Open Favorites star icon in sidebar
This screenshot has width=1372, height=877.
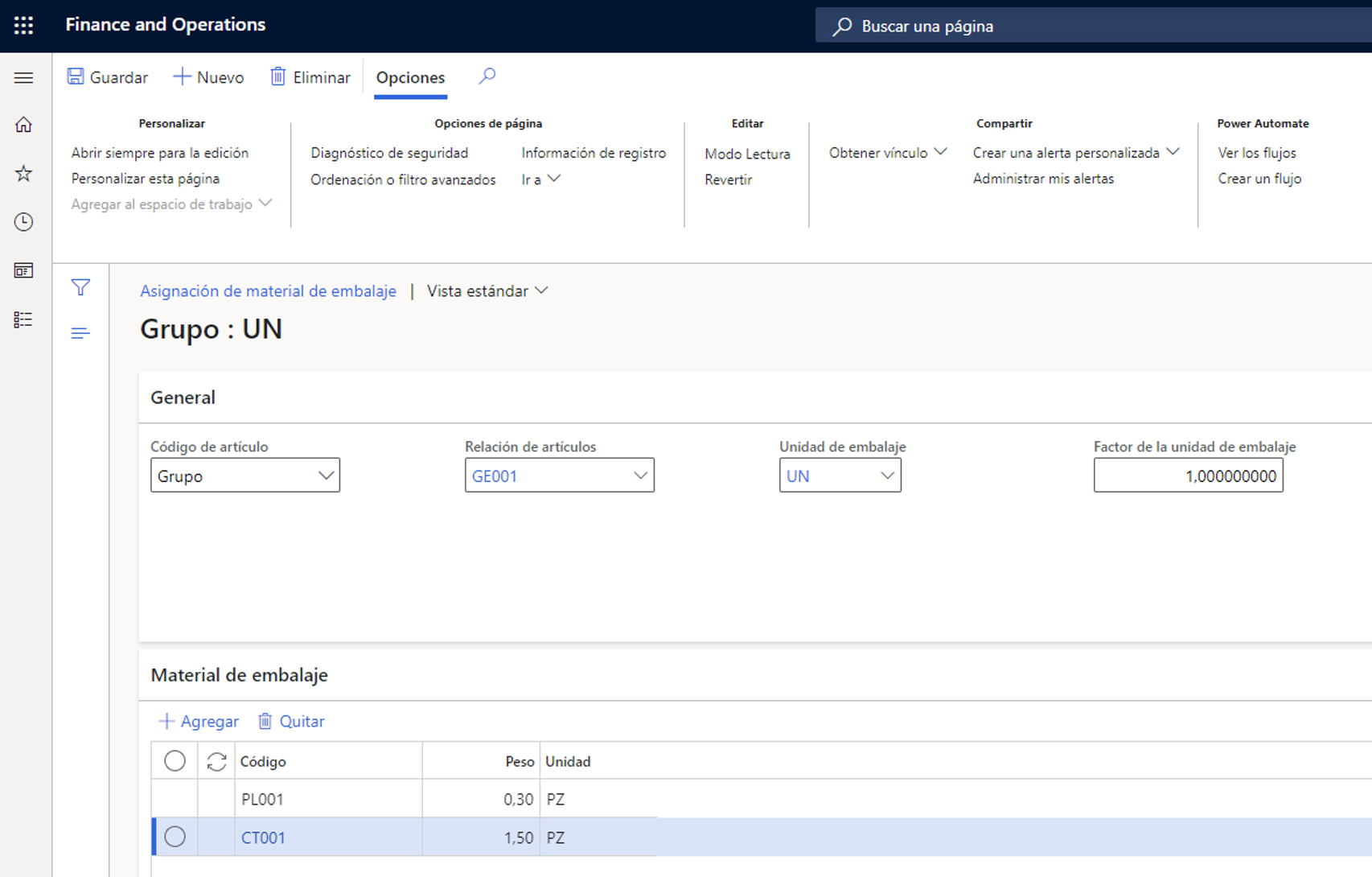(24, 173)
